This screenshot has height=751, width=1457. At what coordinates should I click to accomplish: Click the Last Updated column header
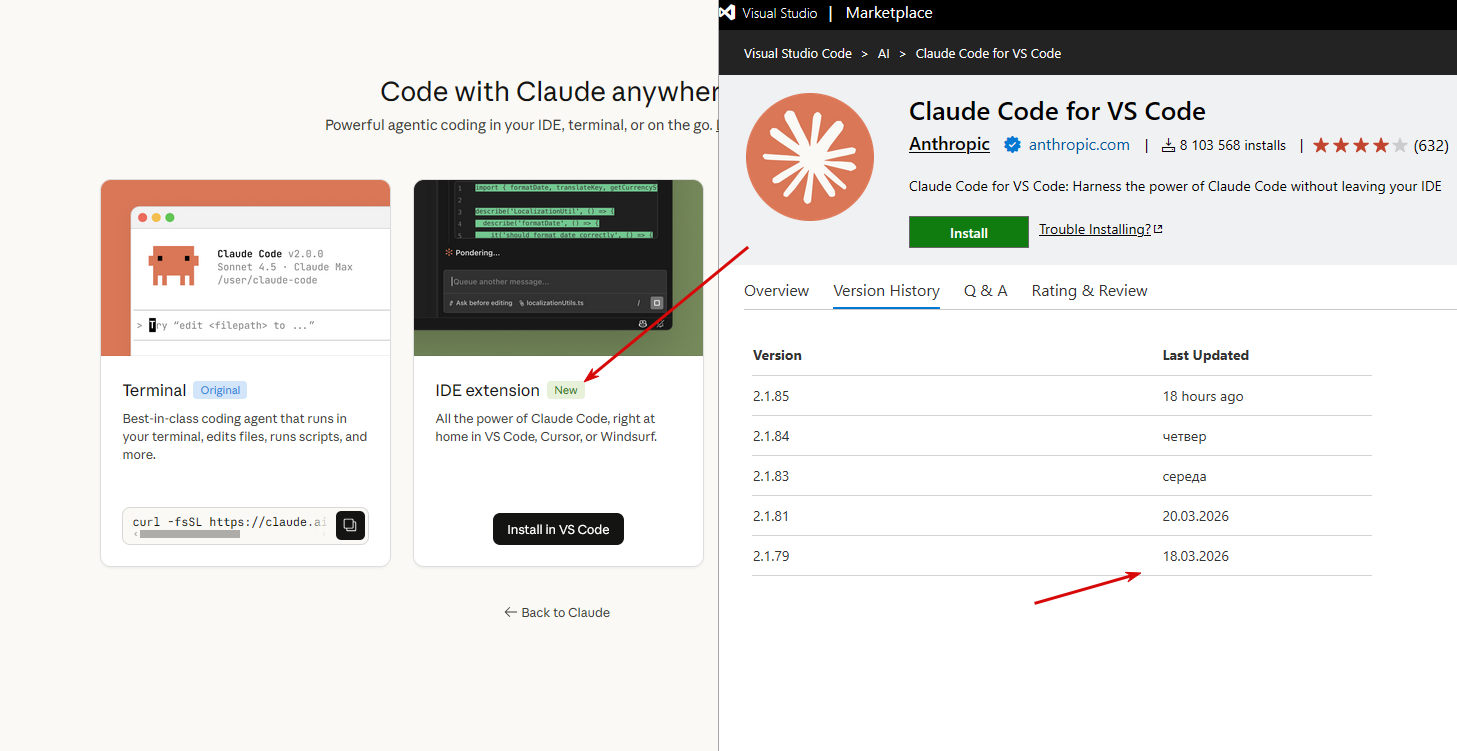tap(1205, 355)
